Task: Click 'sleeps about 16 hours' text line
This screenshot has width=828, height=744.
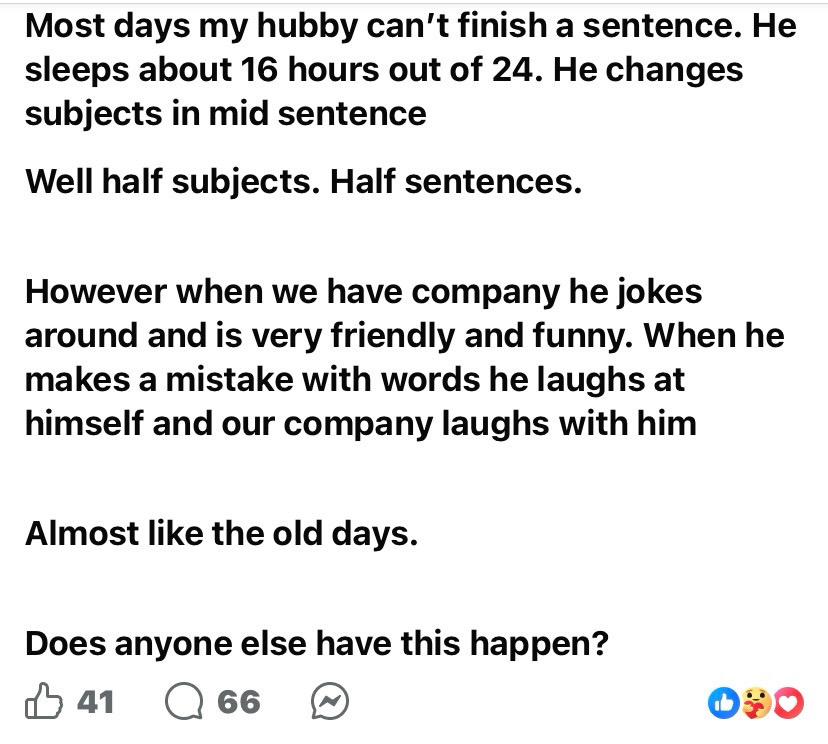Action: 384,70
